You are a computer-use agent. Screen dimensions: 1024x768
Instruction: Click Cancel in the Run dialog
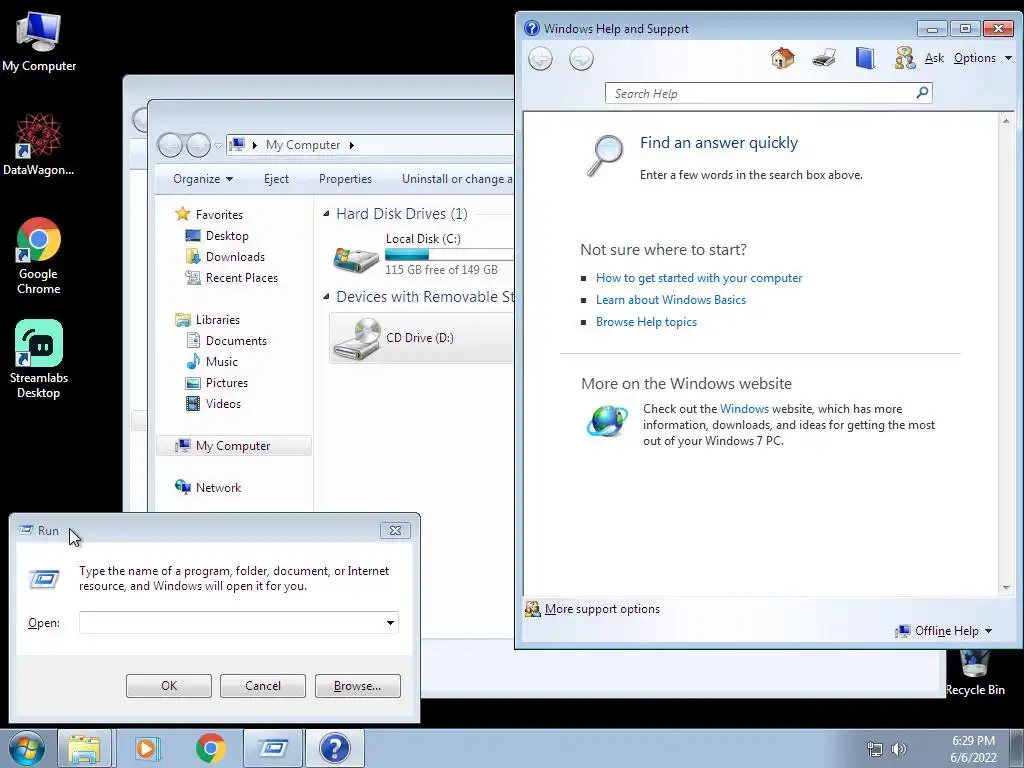click(x=263, y=686)
